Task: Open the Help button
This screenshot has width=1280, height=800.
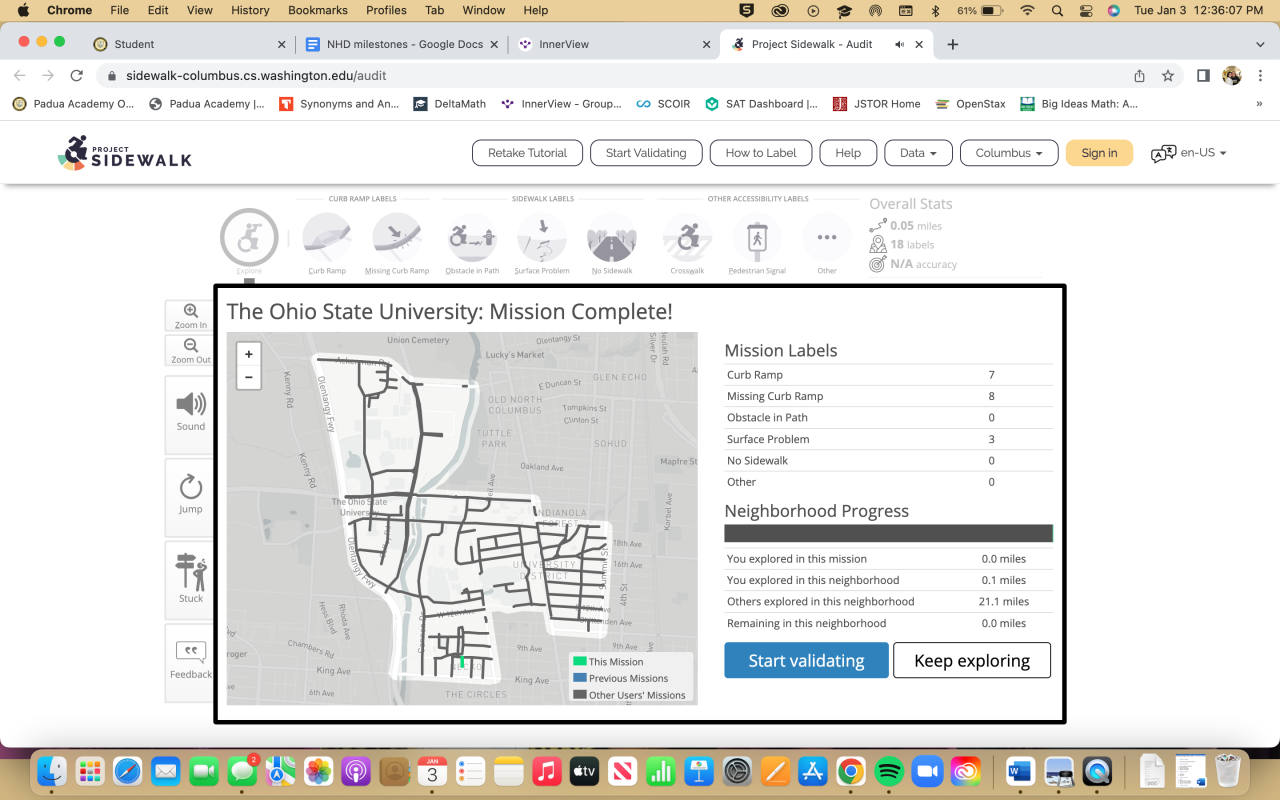Action: (848, 153)
